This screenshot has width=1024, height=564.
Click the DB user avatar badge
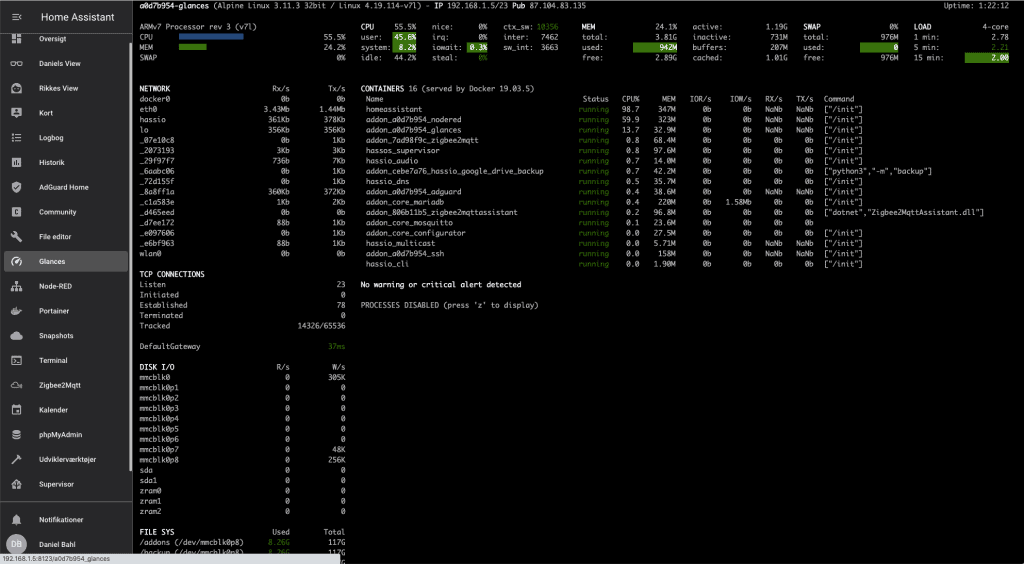[x=16, y=544]
